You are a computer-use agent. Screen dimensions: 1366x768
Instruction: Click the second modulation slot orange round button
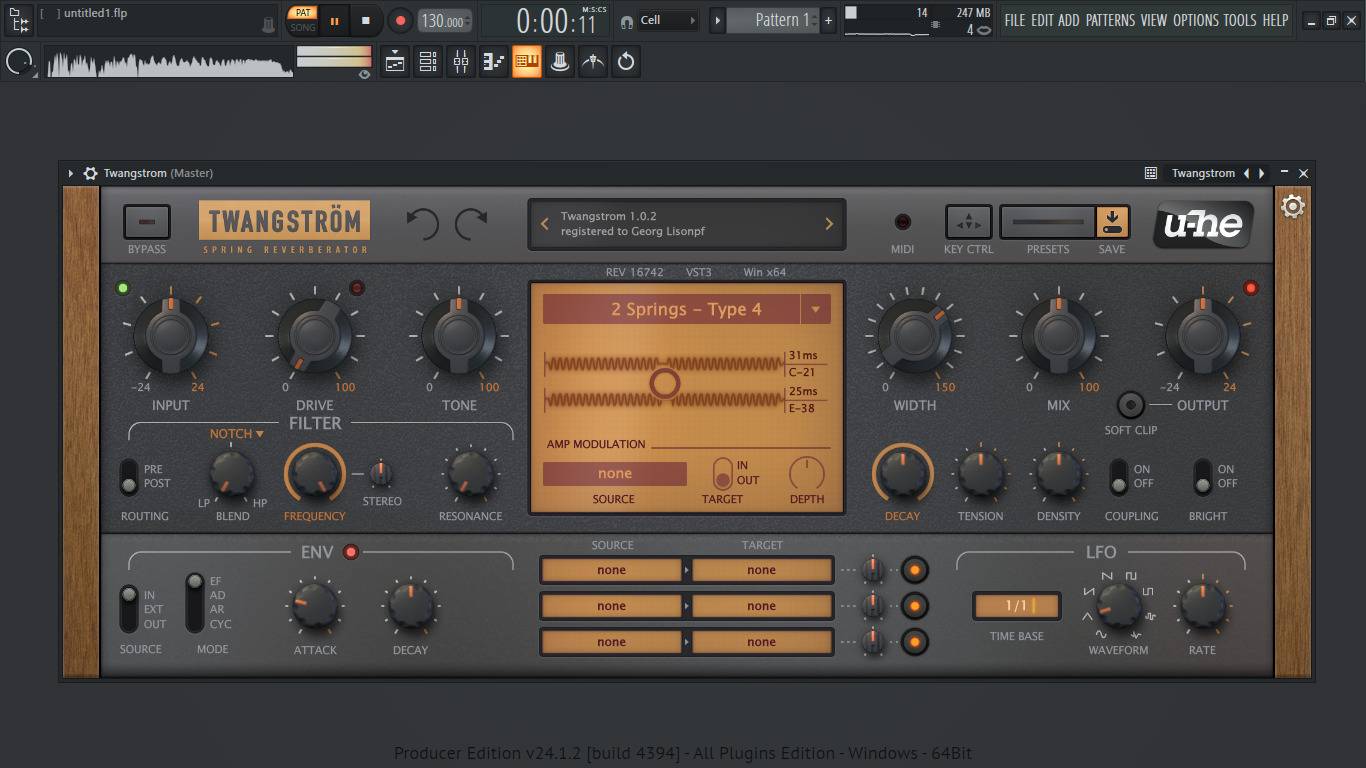pyautogui.click(x=914, y=606)
